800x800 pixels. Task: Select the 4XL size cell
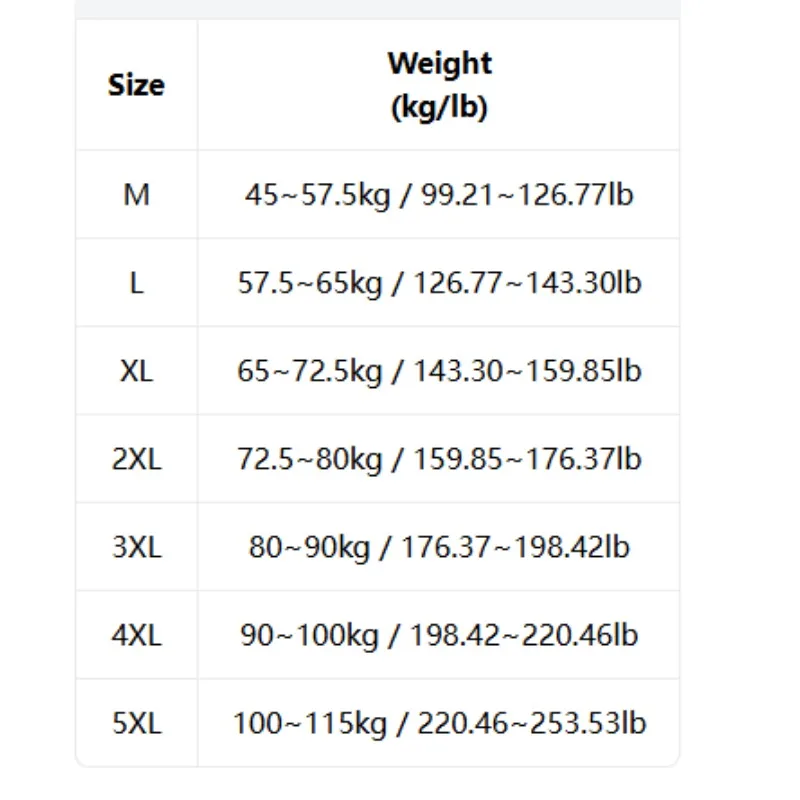pos(136,636)
